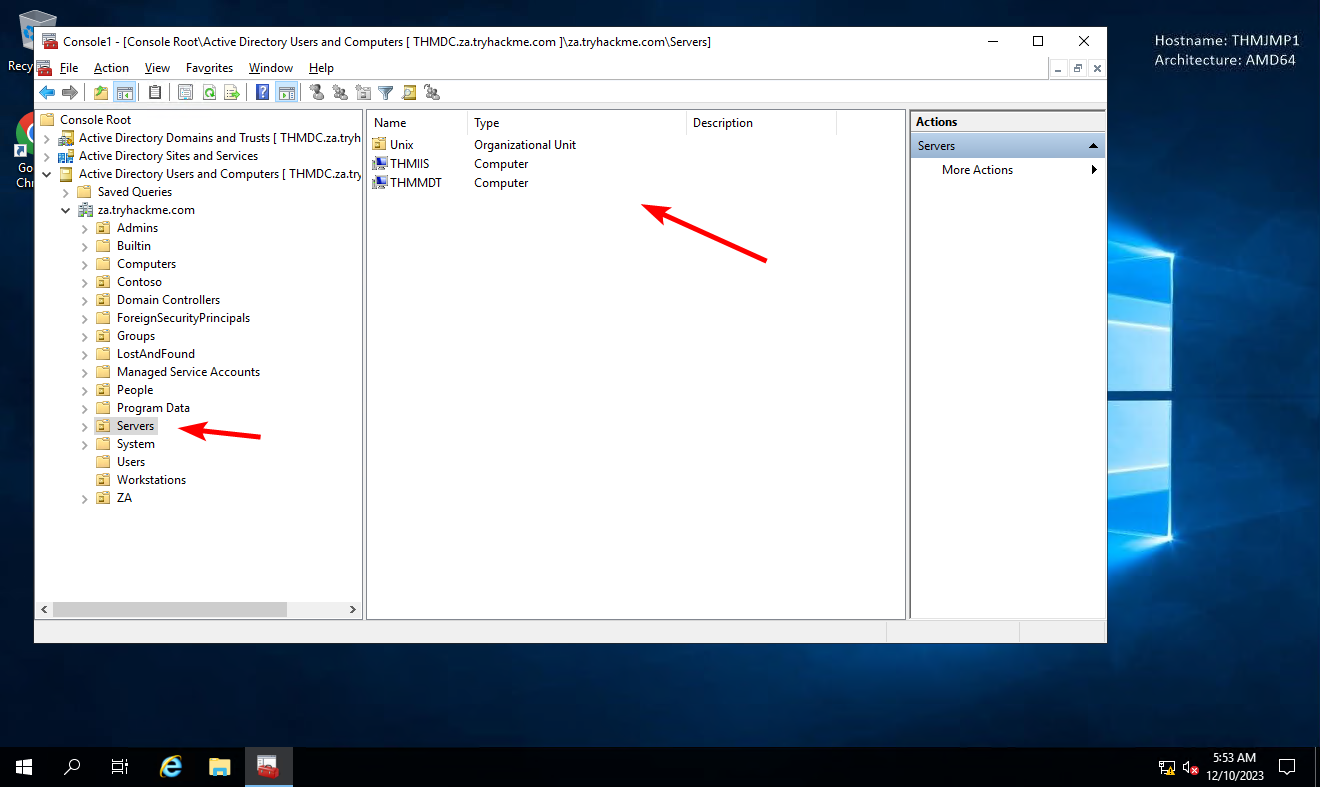1320x787 pixels.
Task: Select ForeignSecurityPrincipals in tree
Action: click(183, 318)
